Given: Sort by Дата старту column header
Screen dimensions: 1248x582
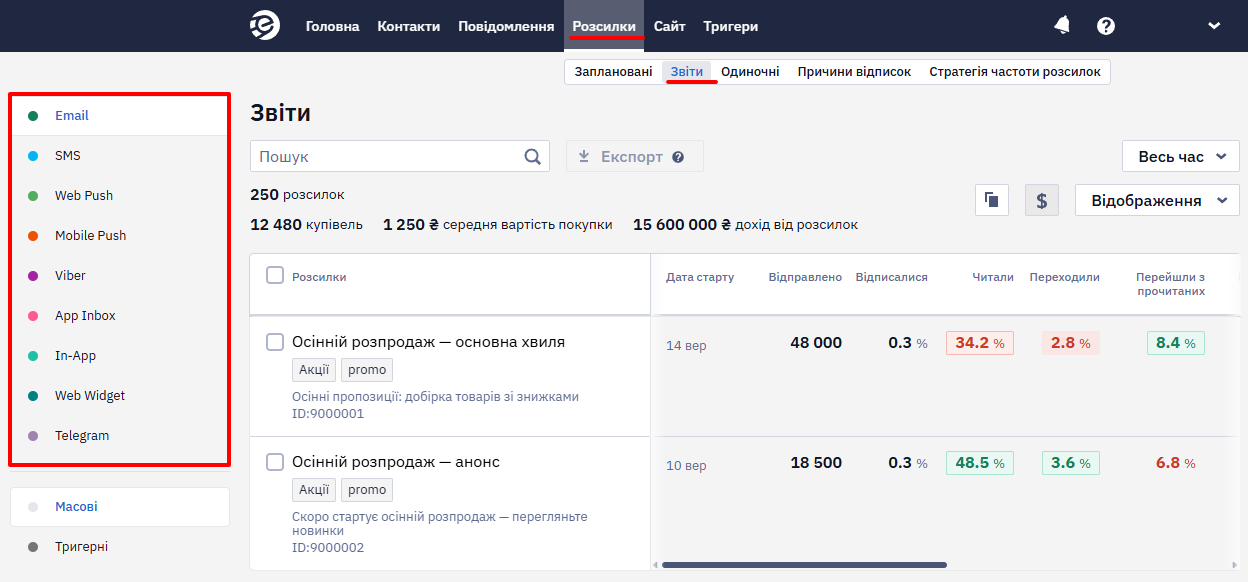Looking at the screenshot, I should coord(700,277).
